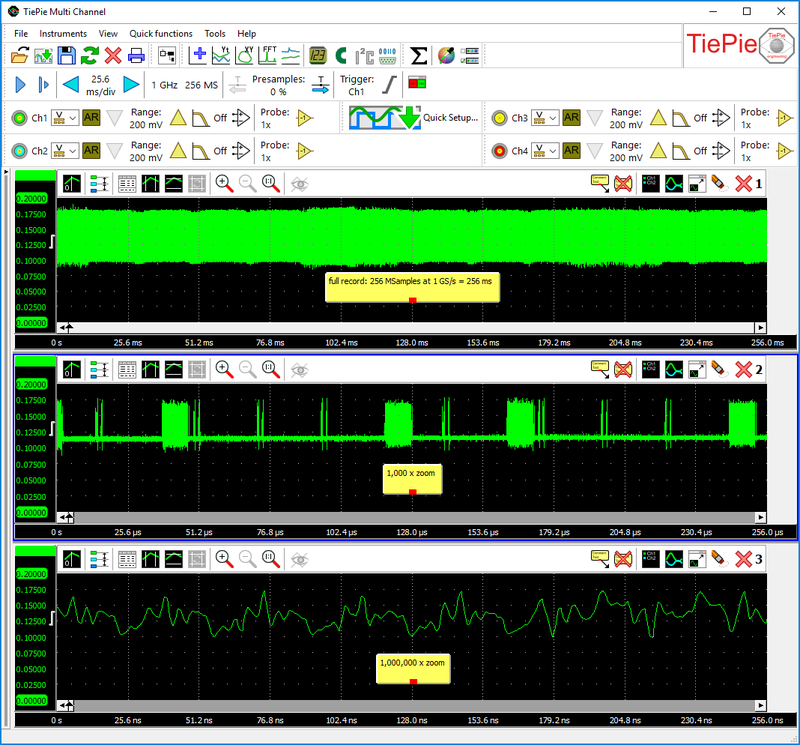Enable the Off toggle for Ch3
Screen dimensions: 800x745
click(x=701, y=117)
